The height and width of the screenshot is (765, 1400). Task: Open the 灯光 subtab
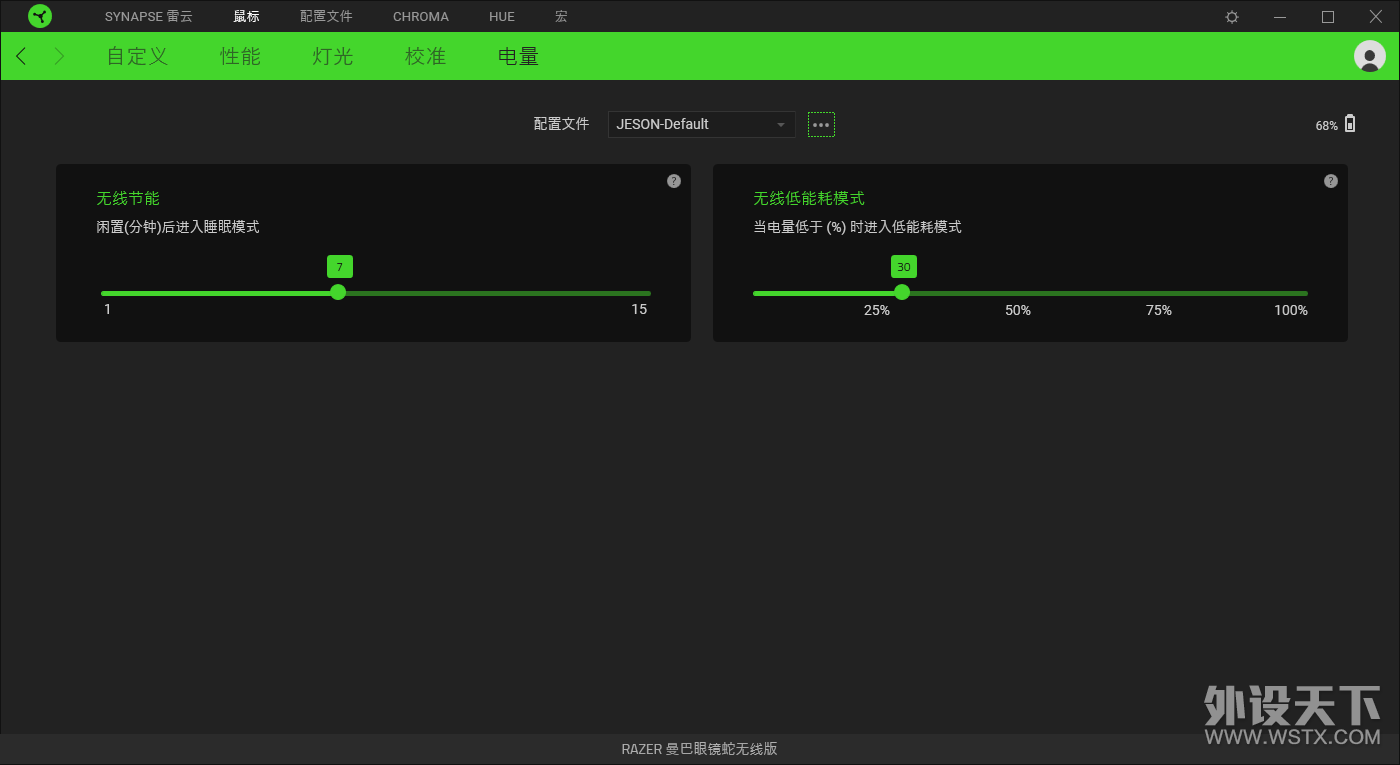tap(333, 56)
